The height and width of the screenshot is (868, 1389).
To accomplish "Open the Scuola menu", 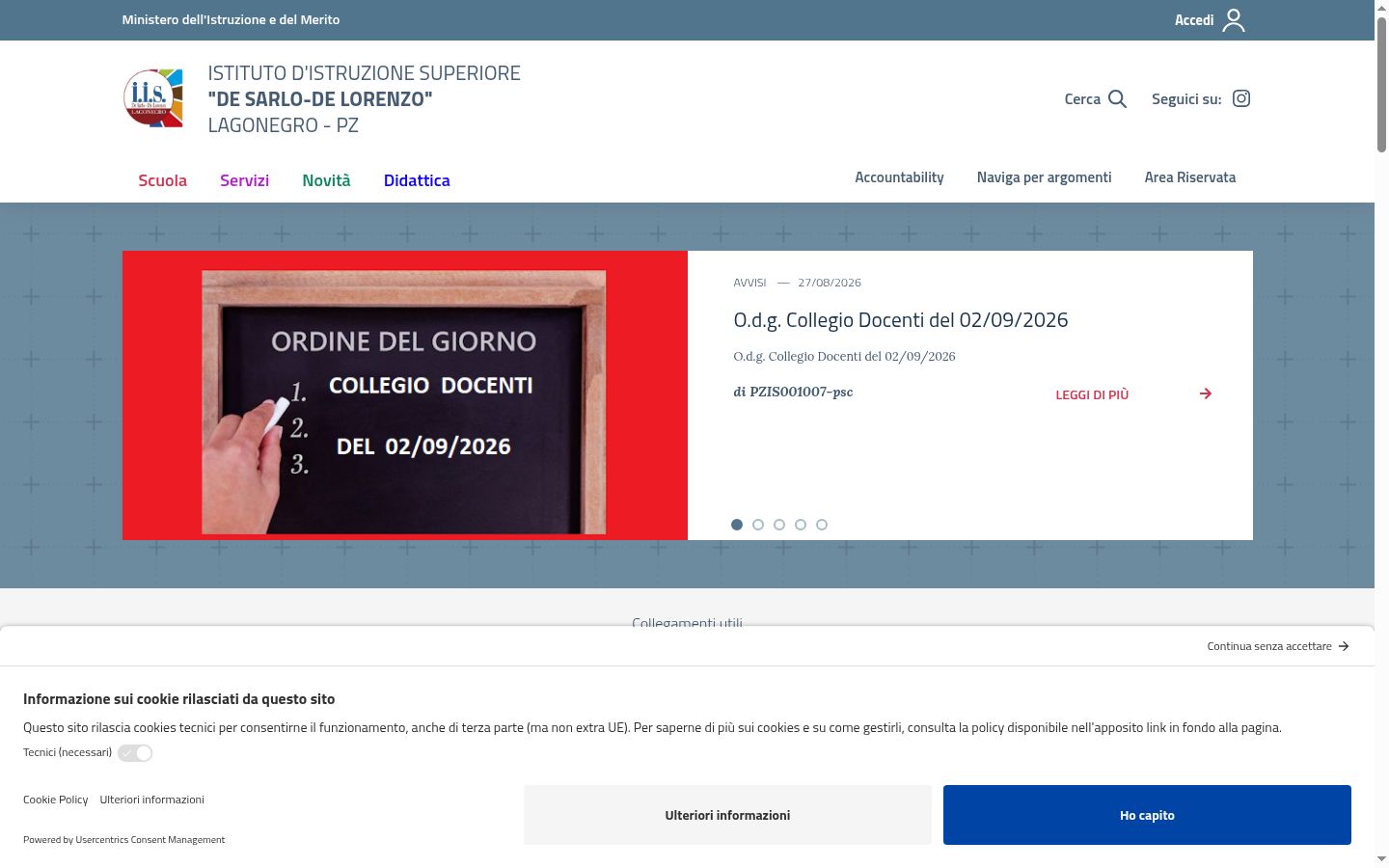I will 162,180.
